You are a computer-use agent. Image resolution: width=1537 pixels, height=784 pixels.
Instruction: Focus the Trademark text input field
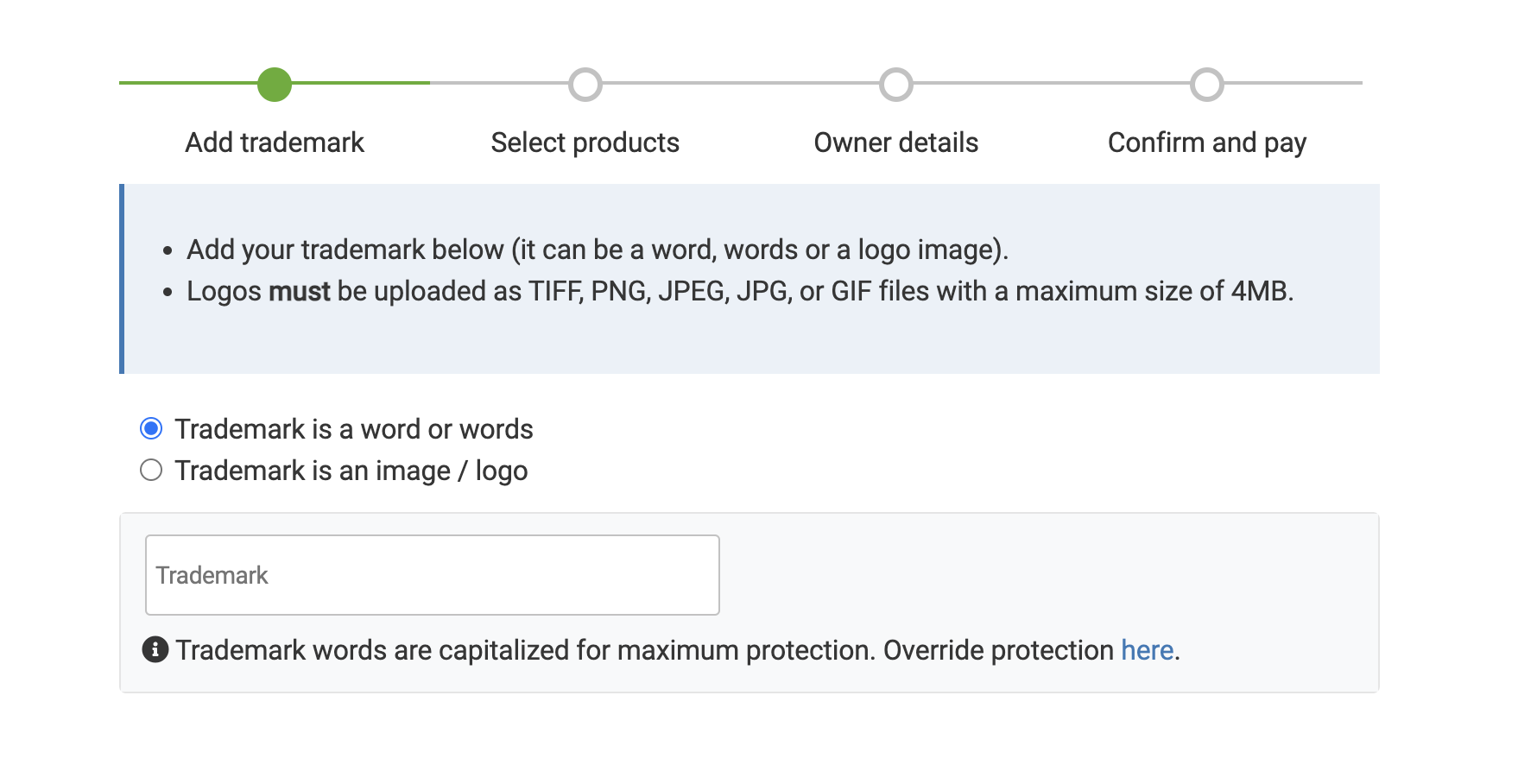[x=432, y=575]
